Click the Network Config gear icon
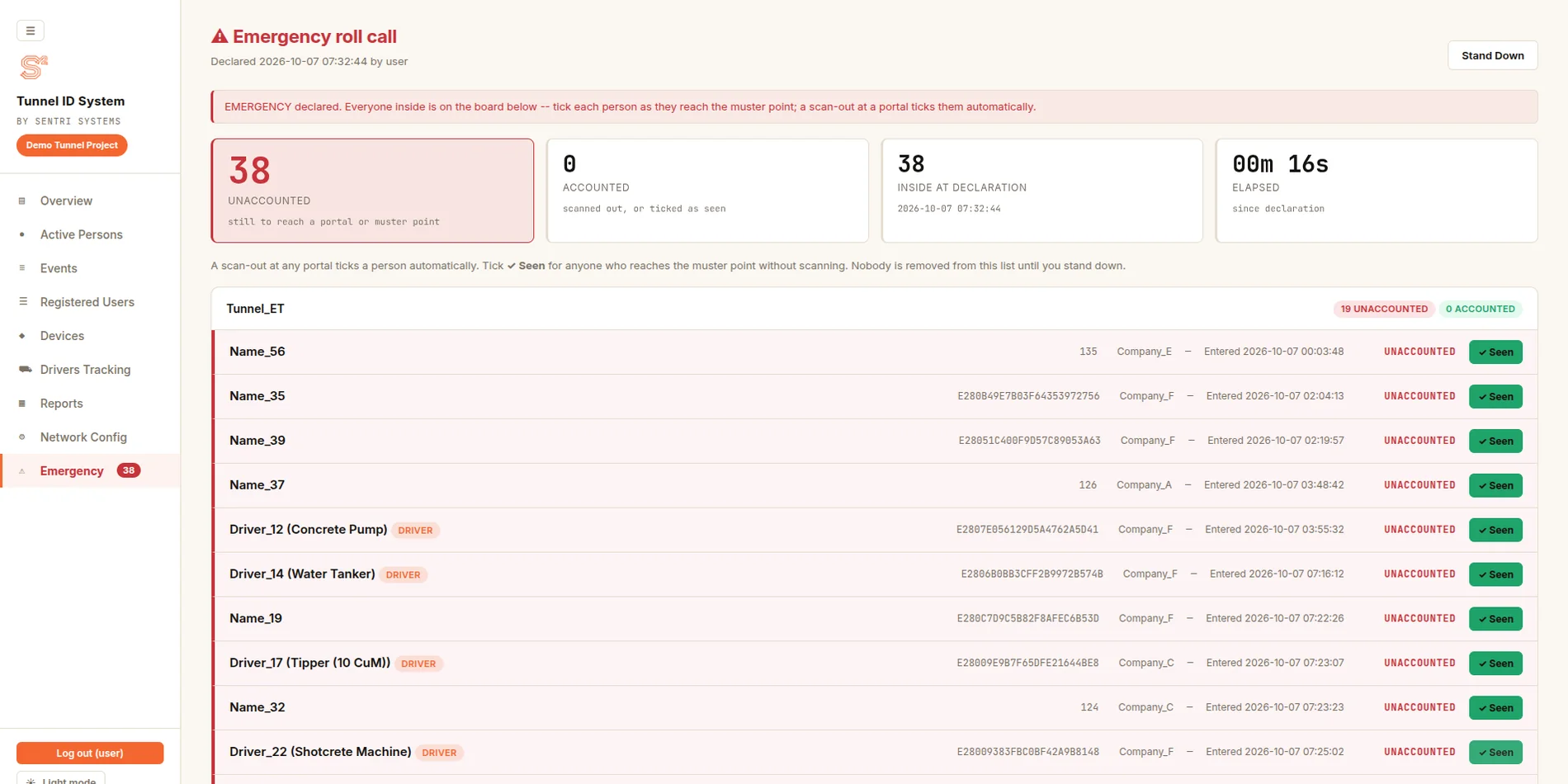 pyautogui.click(x=22, y=437)
